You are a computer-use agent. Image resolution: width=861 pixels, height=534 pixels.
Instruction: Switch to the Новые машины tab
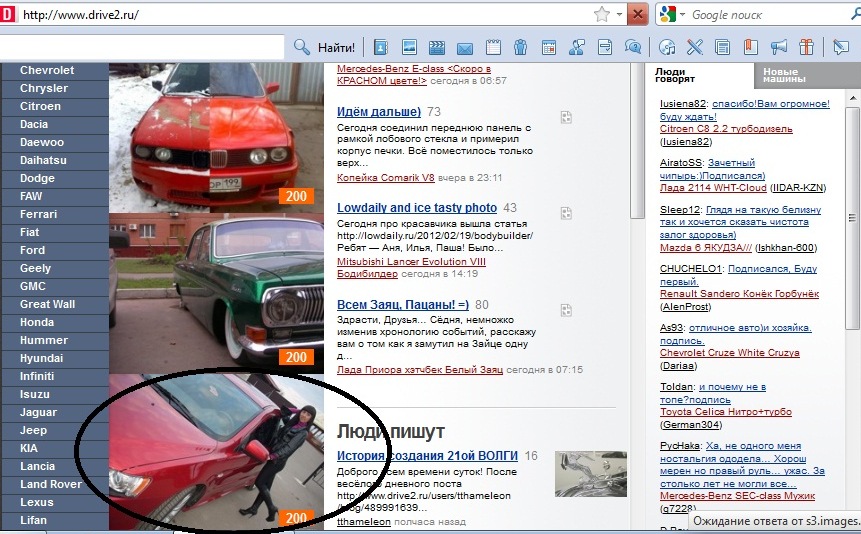(x=806, y=75)
